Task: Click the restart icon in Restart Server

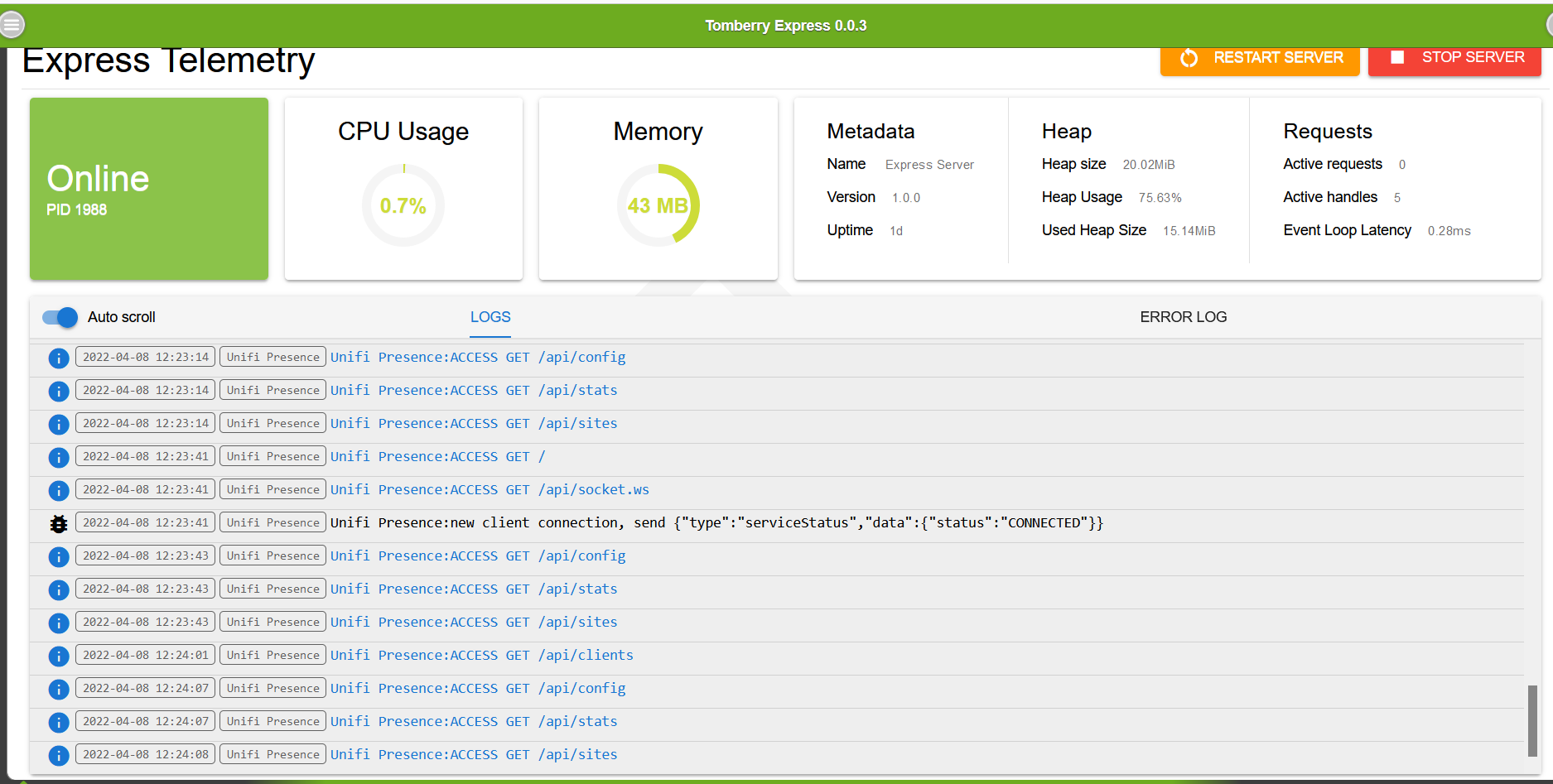Action: point(1189,58)
